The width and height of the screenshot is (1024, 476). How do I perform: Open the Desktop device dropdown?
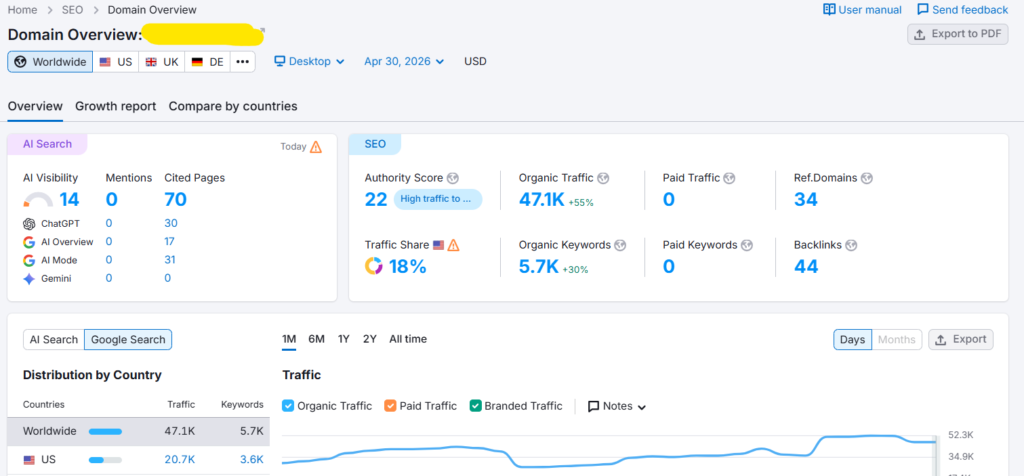(310, 61)
